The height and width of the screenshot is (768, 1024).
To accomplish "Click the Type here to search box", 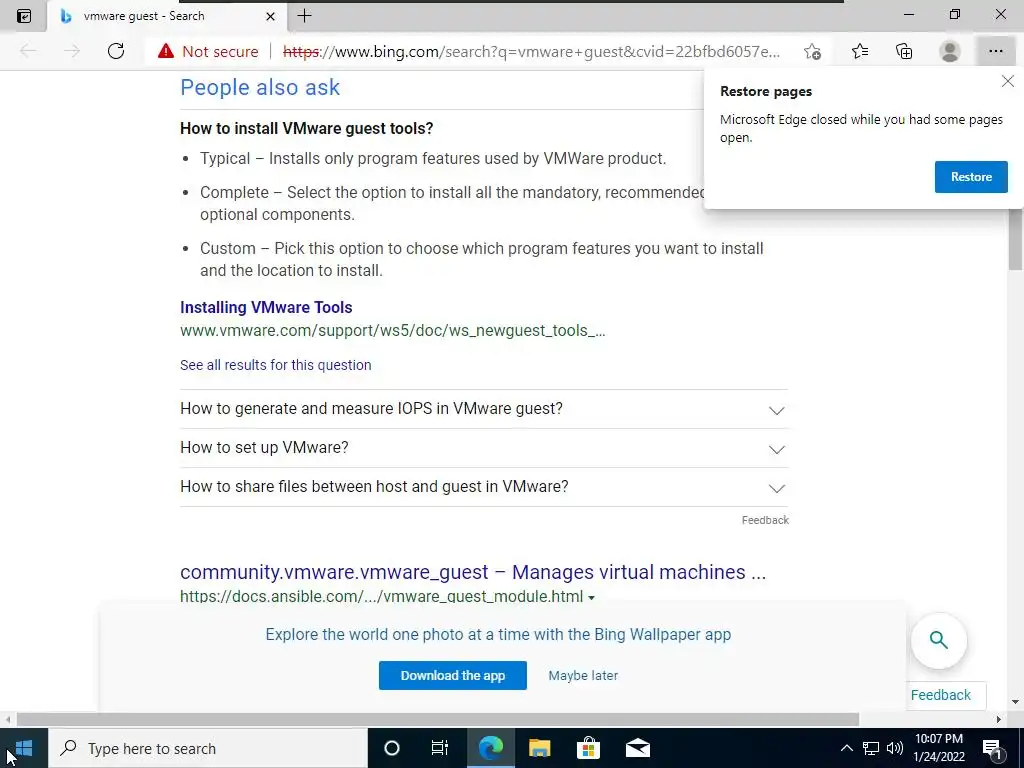I will [x=208, y=748].
